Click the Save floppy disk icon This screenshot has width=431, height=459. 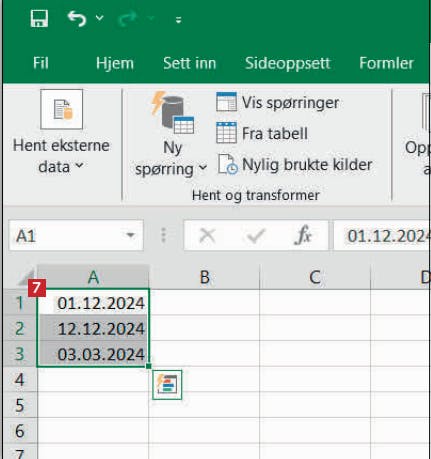(39, 18)
